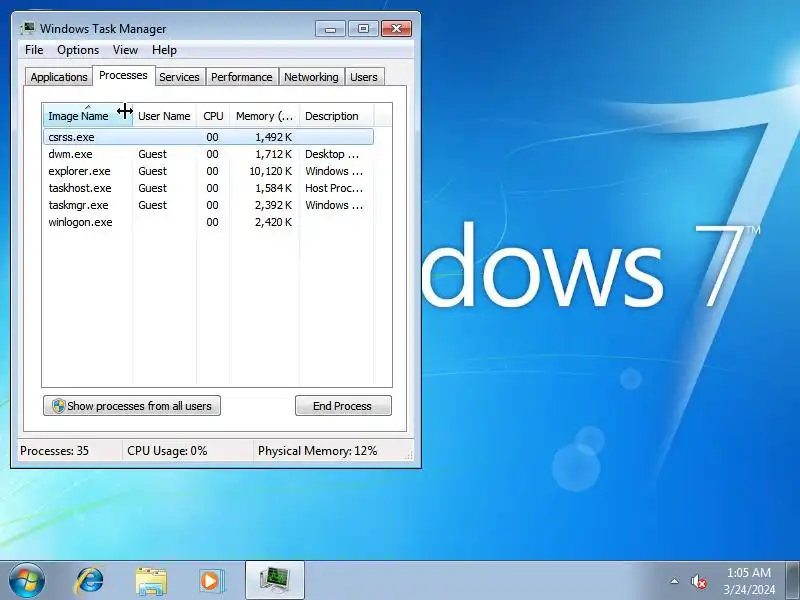Open the Options menu
The width and height of the screenshot is (800, 600).
(78, 50)
